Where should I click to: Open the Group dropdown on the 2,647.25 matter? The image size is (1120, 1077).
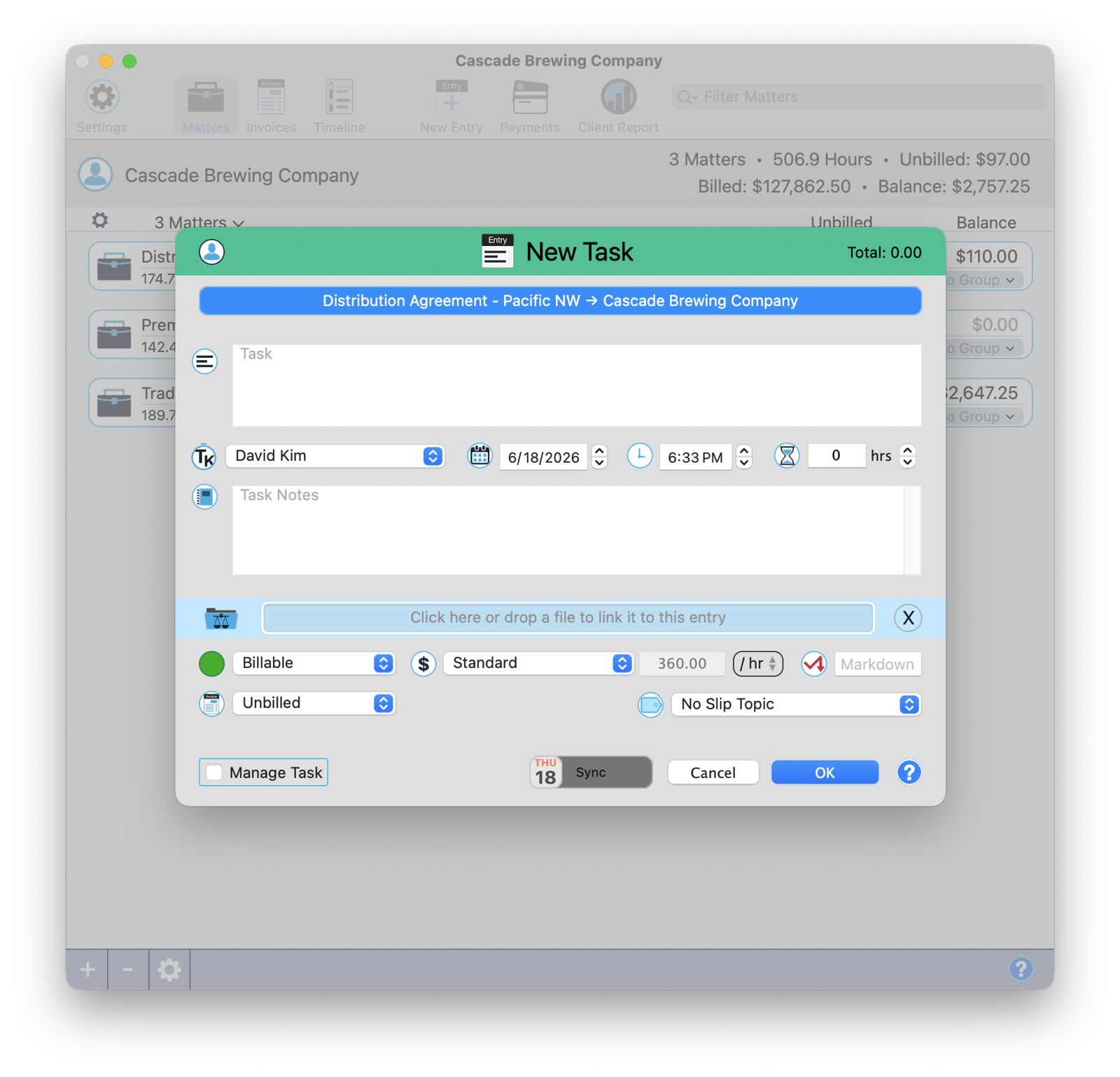coord(986,417)
